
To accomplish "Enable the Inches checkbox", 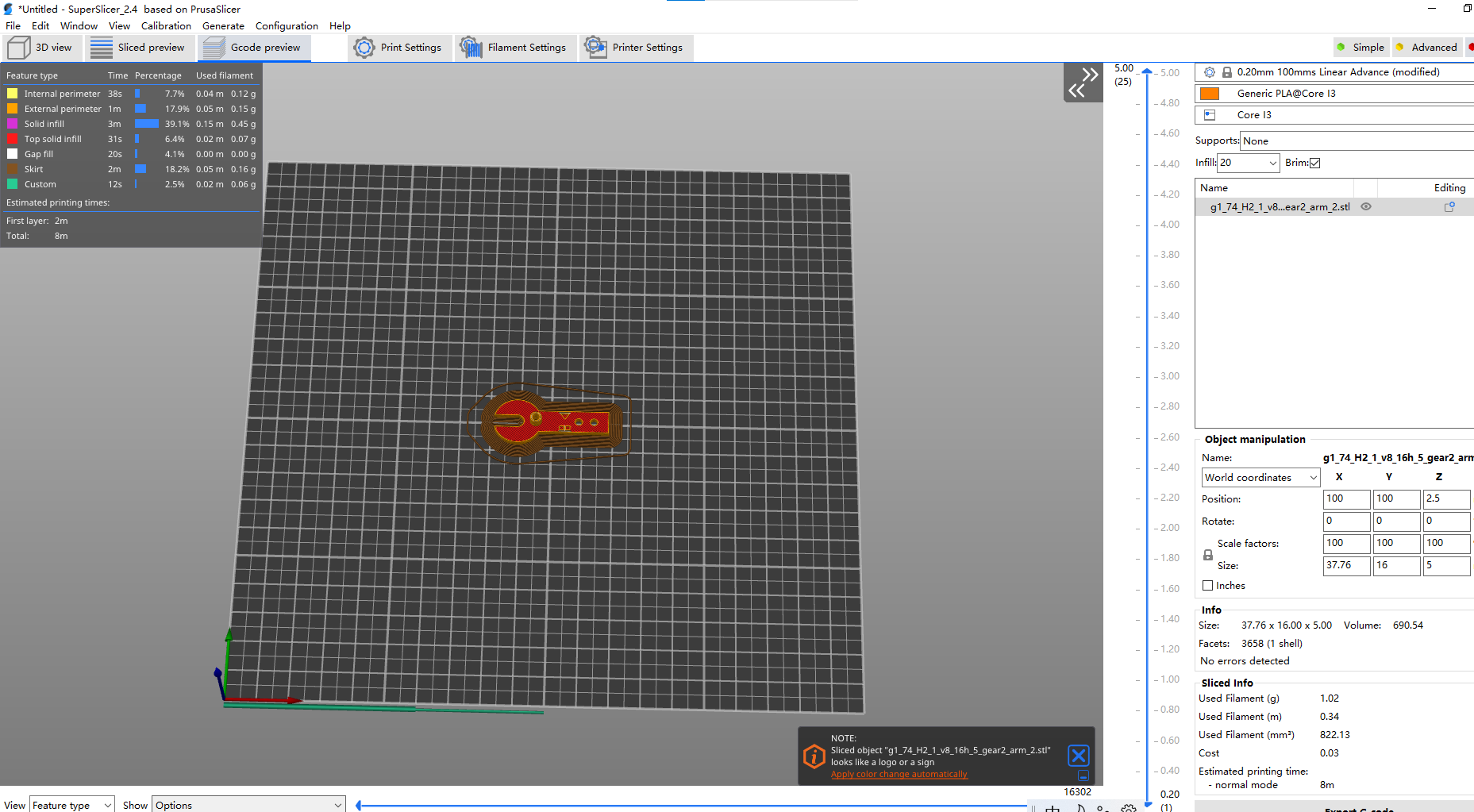I will coord(1208,586).
